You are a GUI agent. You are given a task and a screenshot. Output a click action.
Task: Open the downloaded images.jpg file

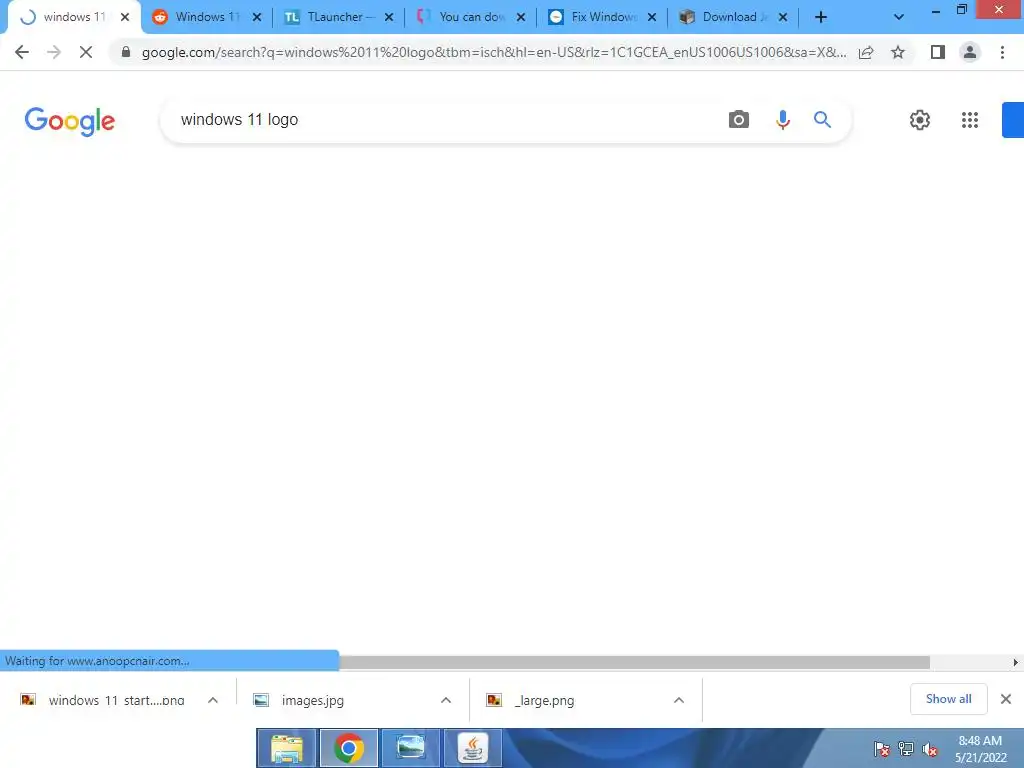[x=312, y=700]
